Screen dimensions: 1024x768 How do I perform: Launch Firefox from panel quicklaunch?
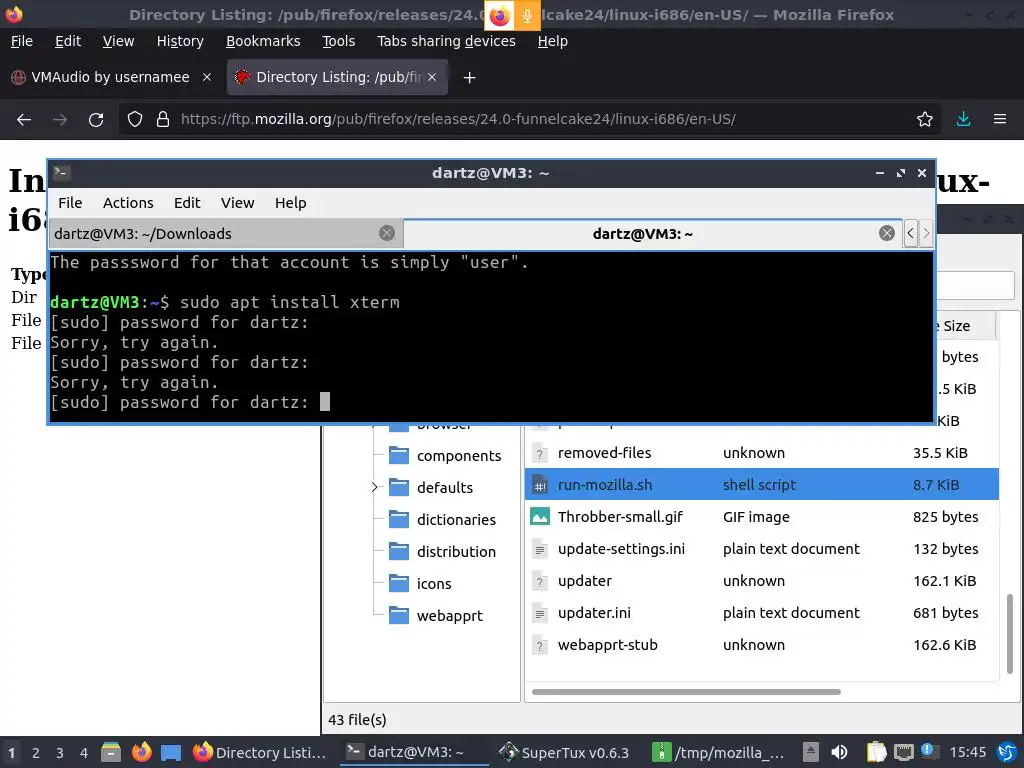point(141,752)
